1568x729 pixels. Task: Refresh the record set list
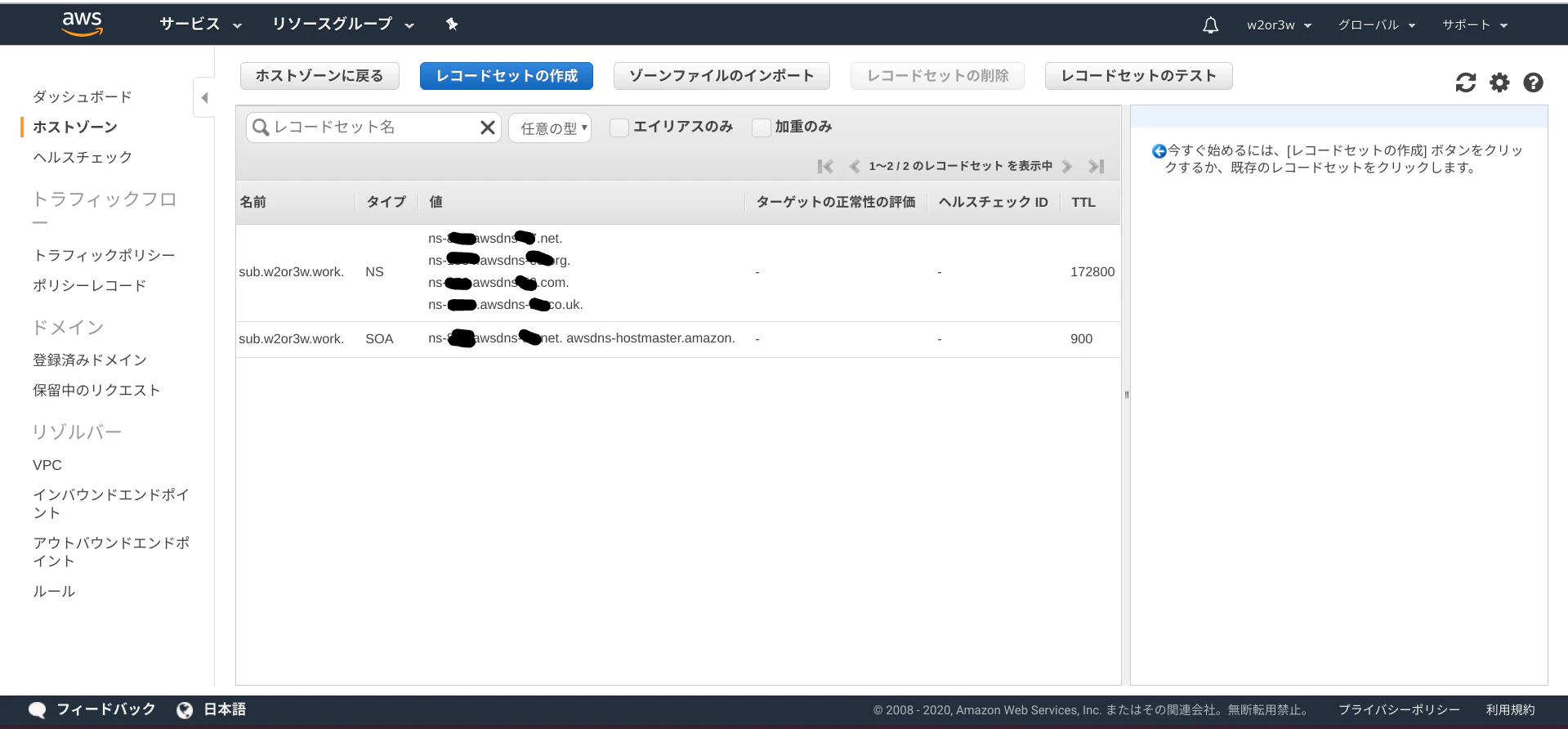1466,83
